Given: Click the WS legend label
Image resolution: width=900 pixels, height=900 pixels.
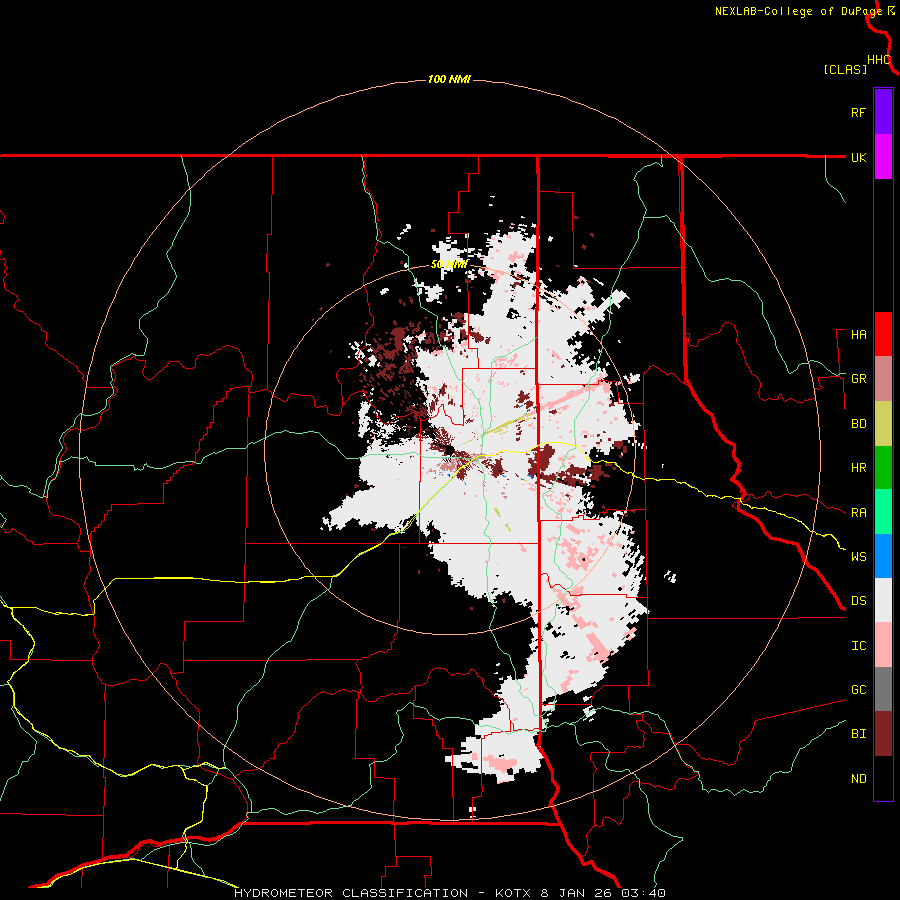Looking at the screenshot, I should pos(858,556).
